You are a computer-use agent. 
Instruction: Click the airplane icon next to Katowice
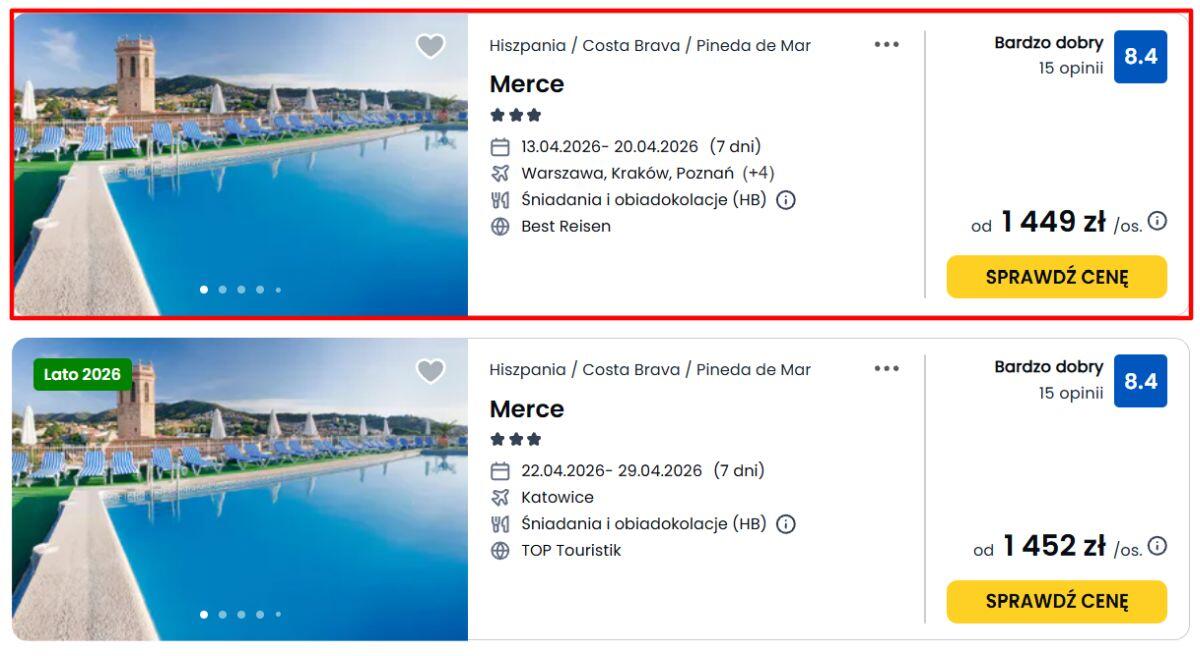tap(500, 497)
